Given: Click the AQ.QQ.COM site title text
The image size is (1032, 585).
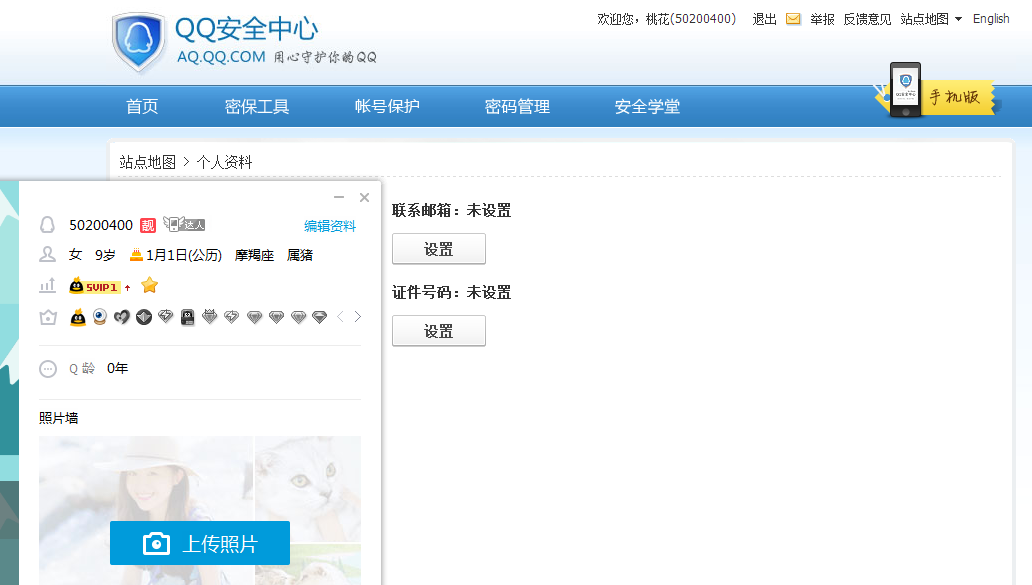Looking at the screenshot, I should tap(221, 57).
